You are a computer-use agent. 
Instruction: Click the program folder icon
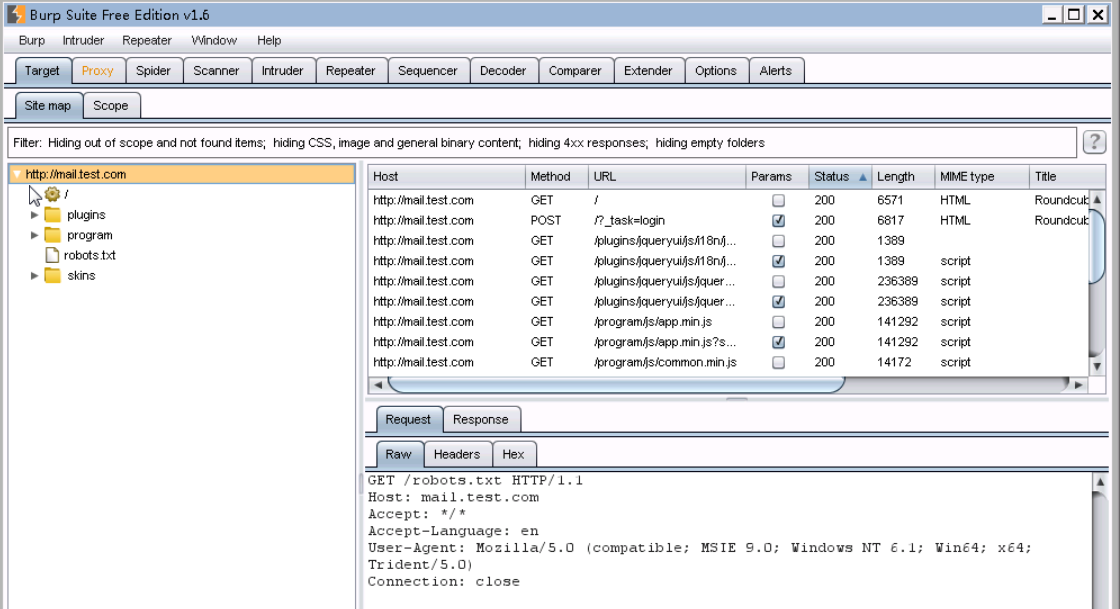click(52, 235)
